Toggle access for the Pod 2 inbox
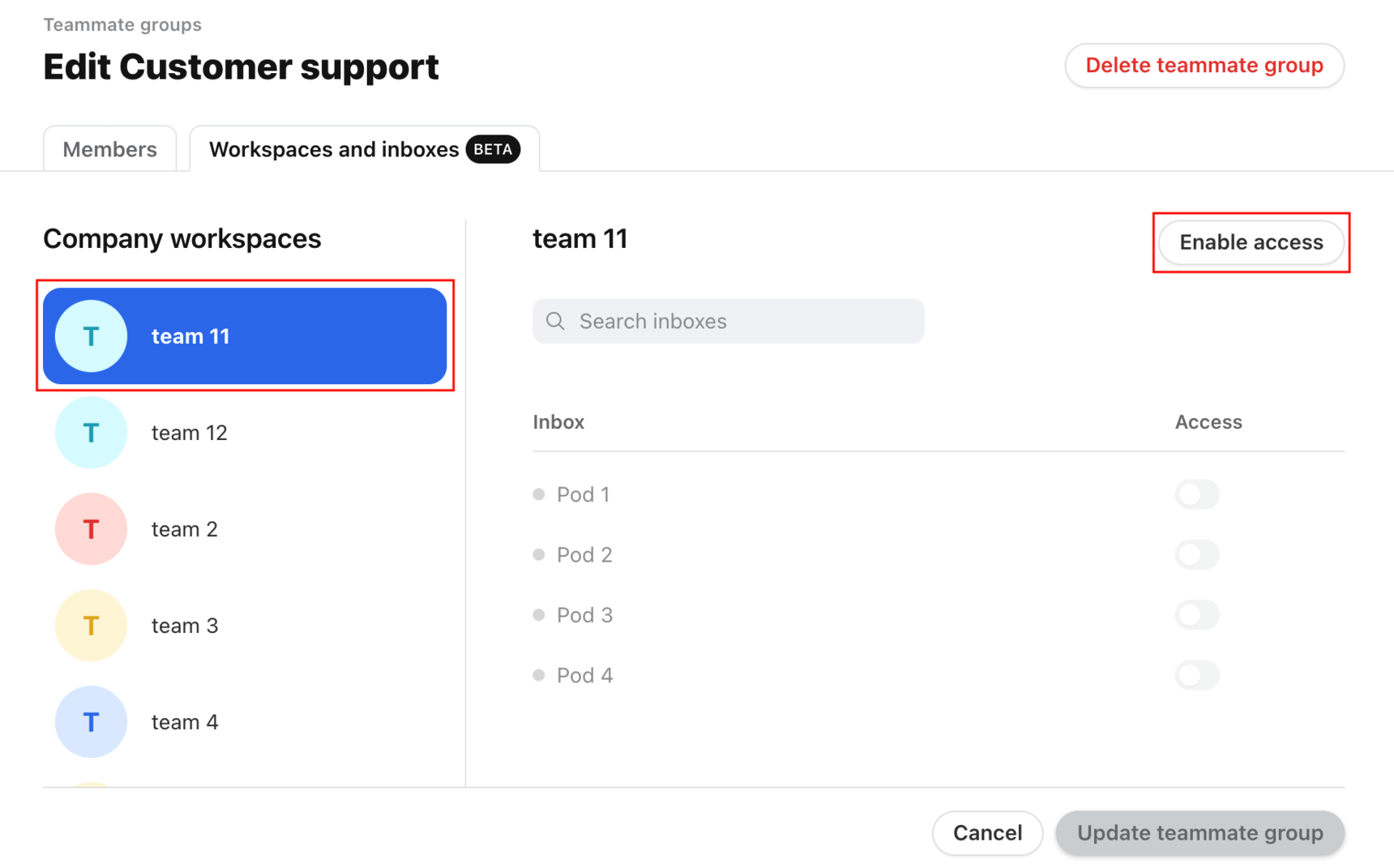 1197,554
